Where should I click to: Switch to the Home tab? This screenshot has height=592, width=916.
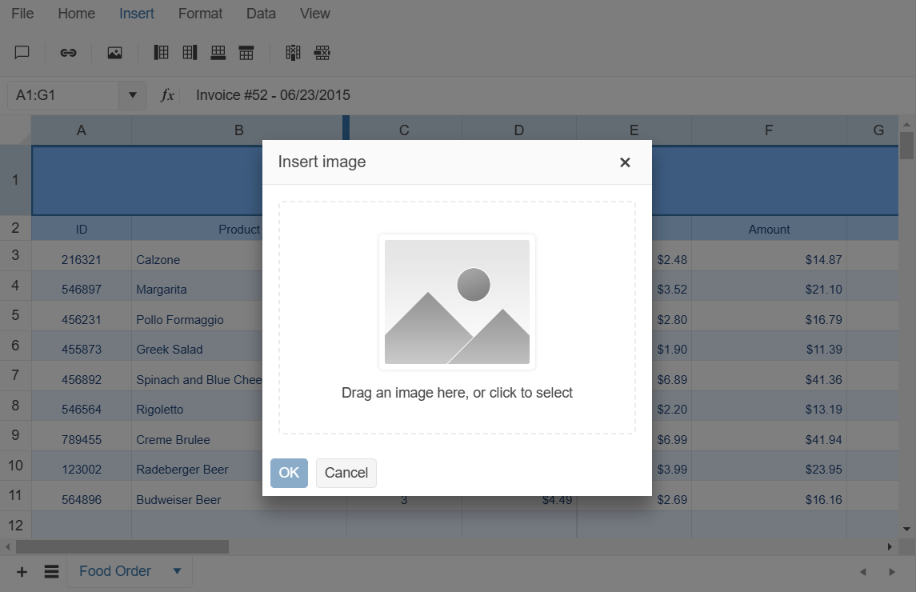pos(76,13)
